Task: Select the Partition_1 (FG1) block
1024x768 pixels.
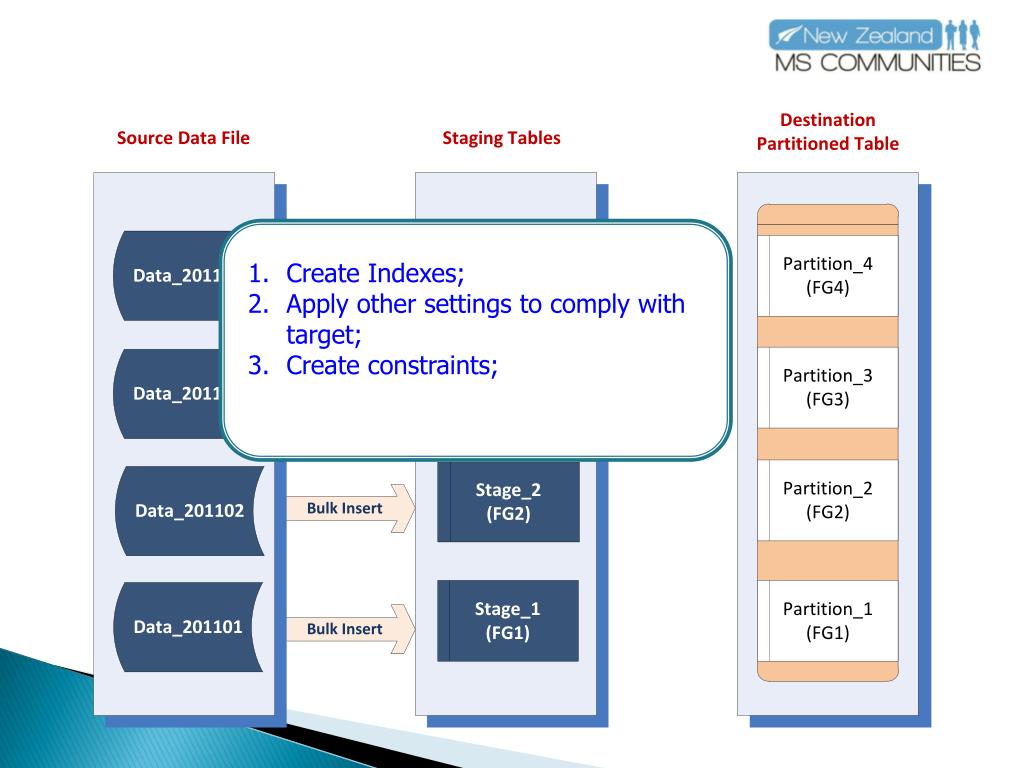Action: pos(827,620)
